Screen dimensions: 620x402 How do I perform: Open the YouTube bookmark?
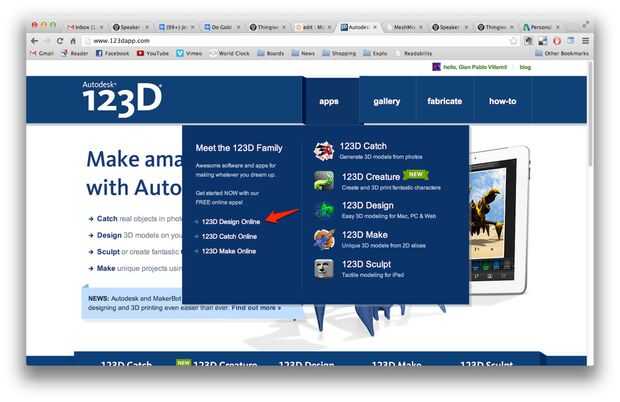click(x=153, y=53)
